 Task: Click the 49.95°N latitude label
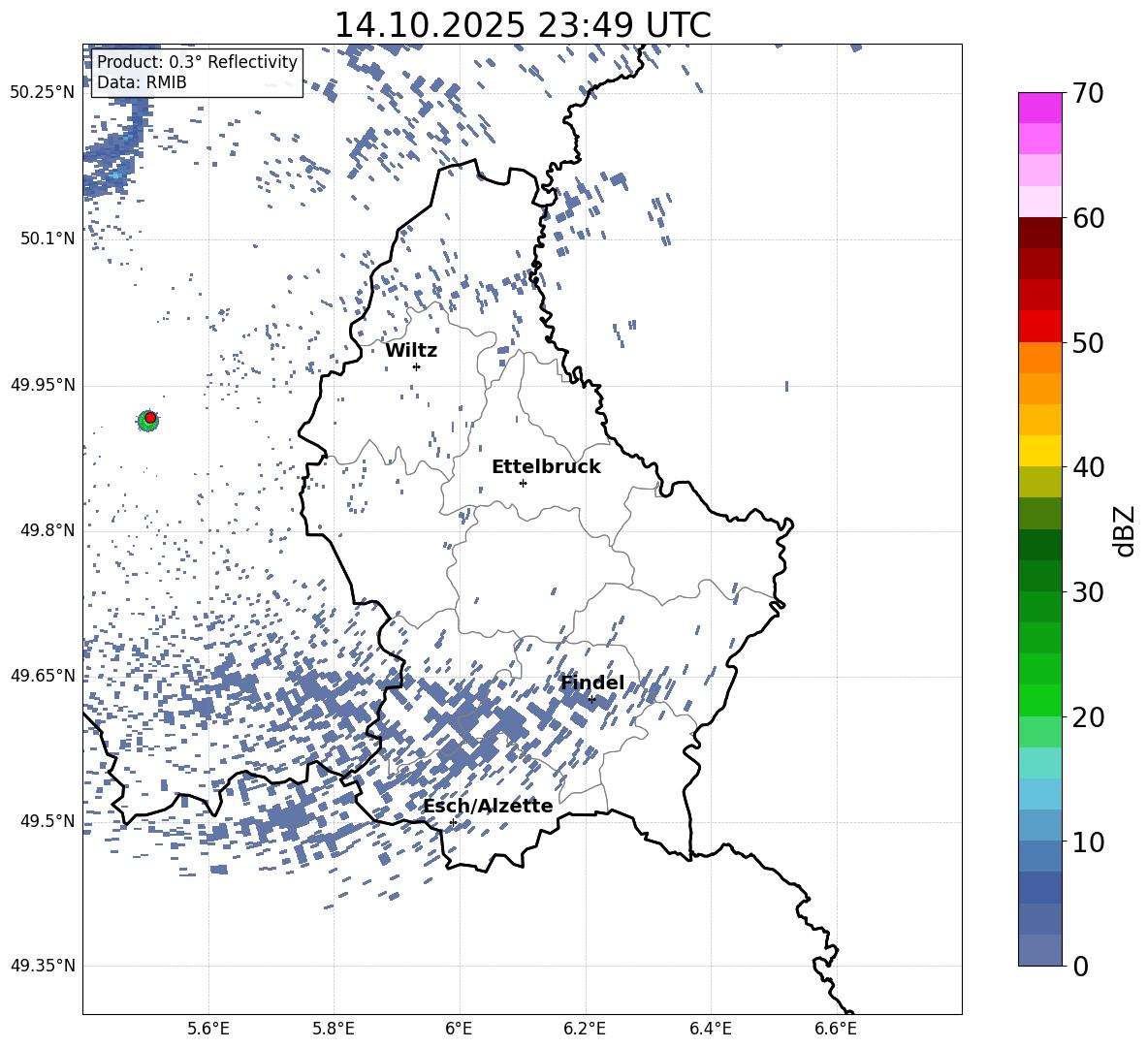(x=43, y=385)
